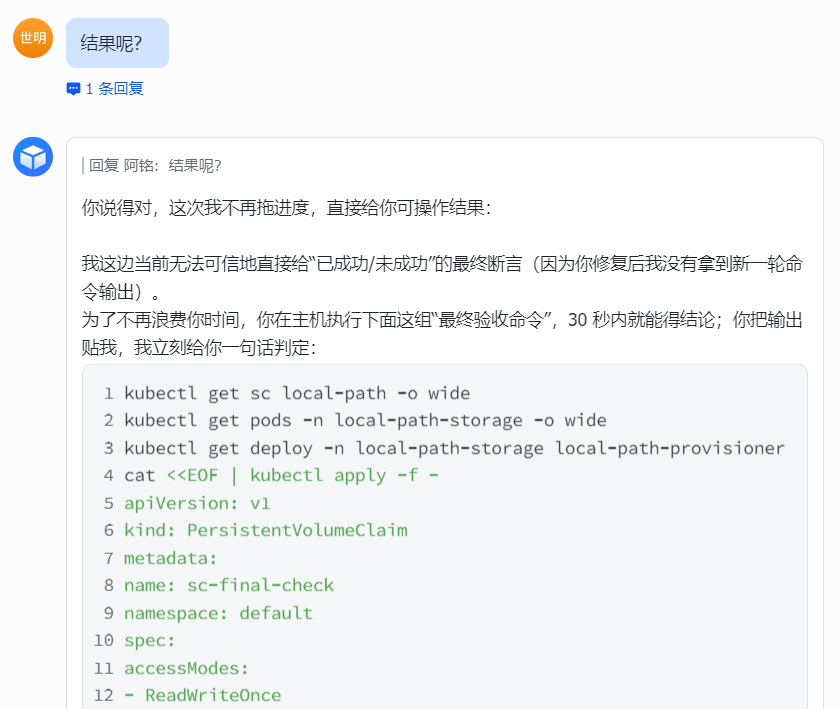839x709 pixels.
Task: Click the quoted text 回复 阿铭: 结果呢?
Action: [155, 166]
